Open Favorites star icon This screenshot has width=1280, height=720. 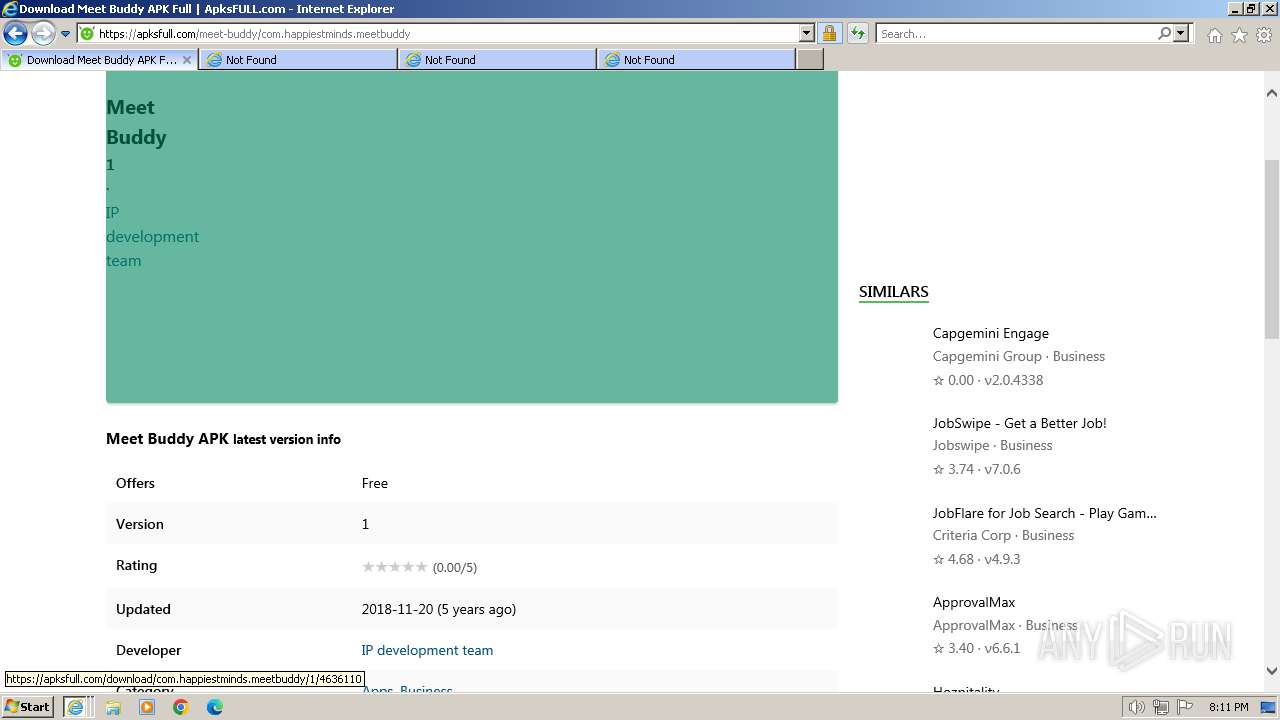coord(1239,35)
